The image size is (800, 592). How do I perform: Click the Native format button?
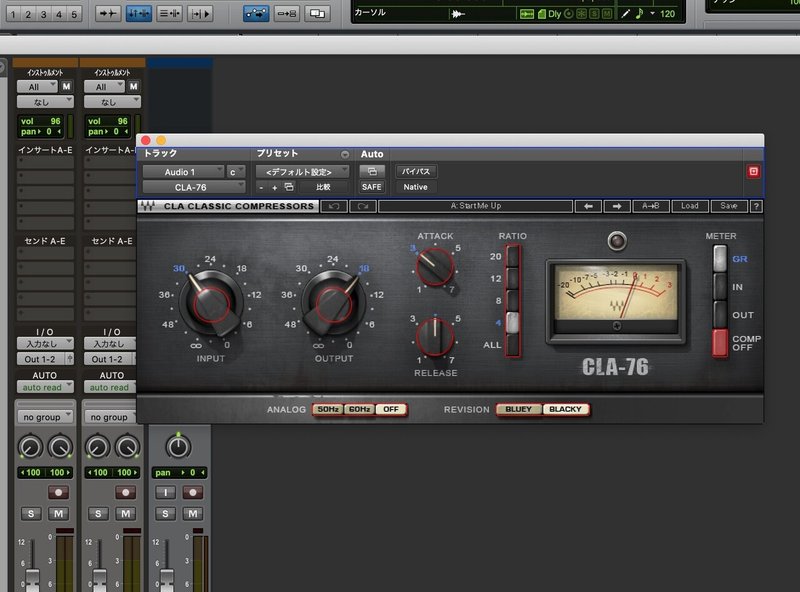(x=416, y=187)
